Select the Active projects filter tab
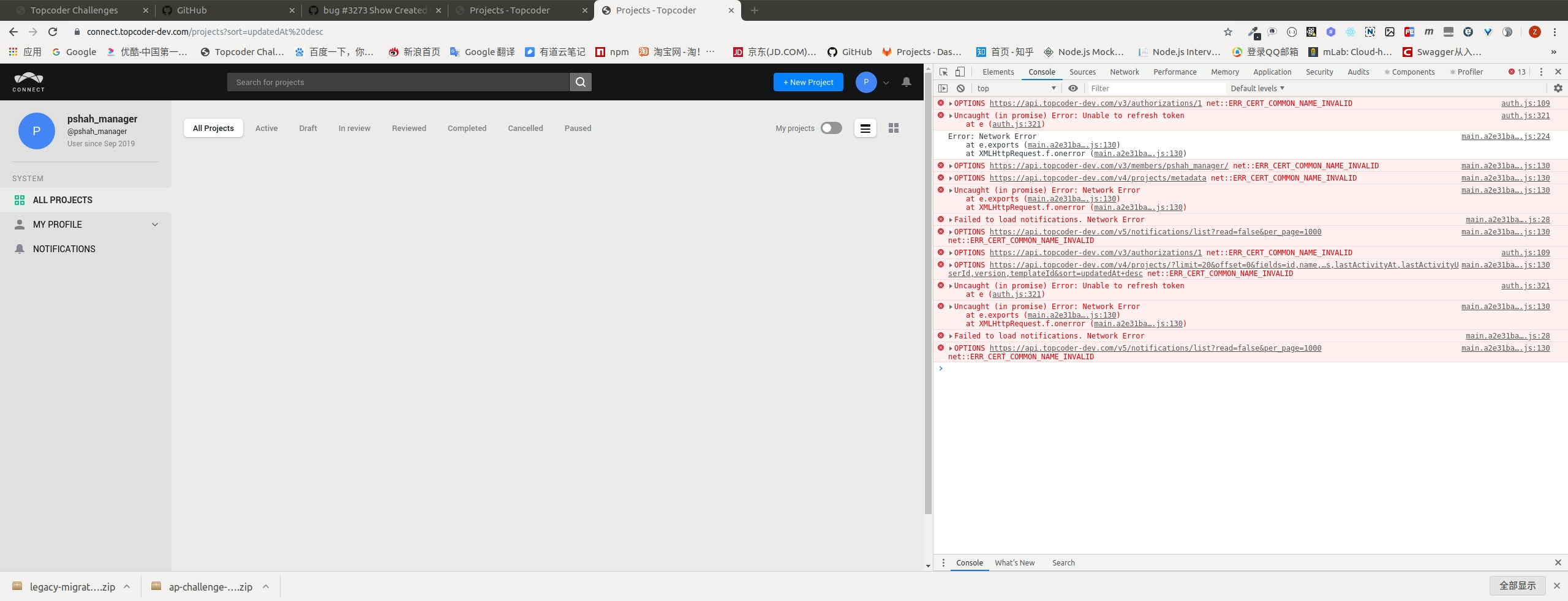This screenshot has width=1568, height=601. tap(266, 128)
